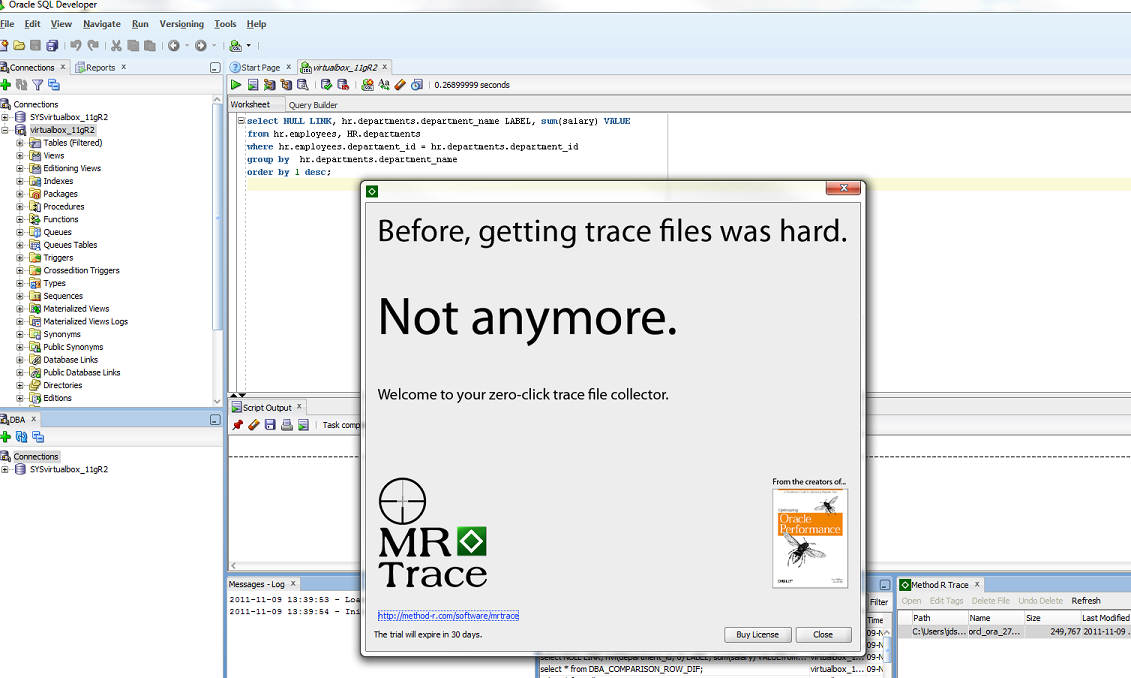Viewport: 1131px width, 678px height.
Task: Open the File menu
Action: point(7,24)
